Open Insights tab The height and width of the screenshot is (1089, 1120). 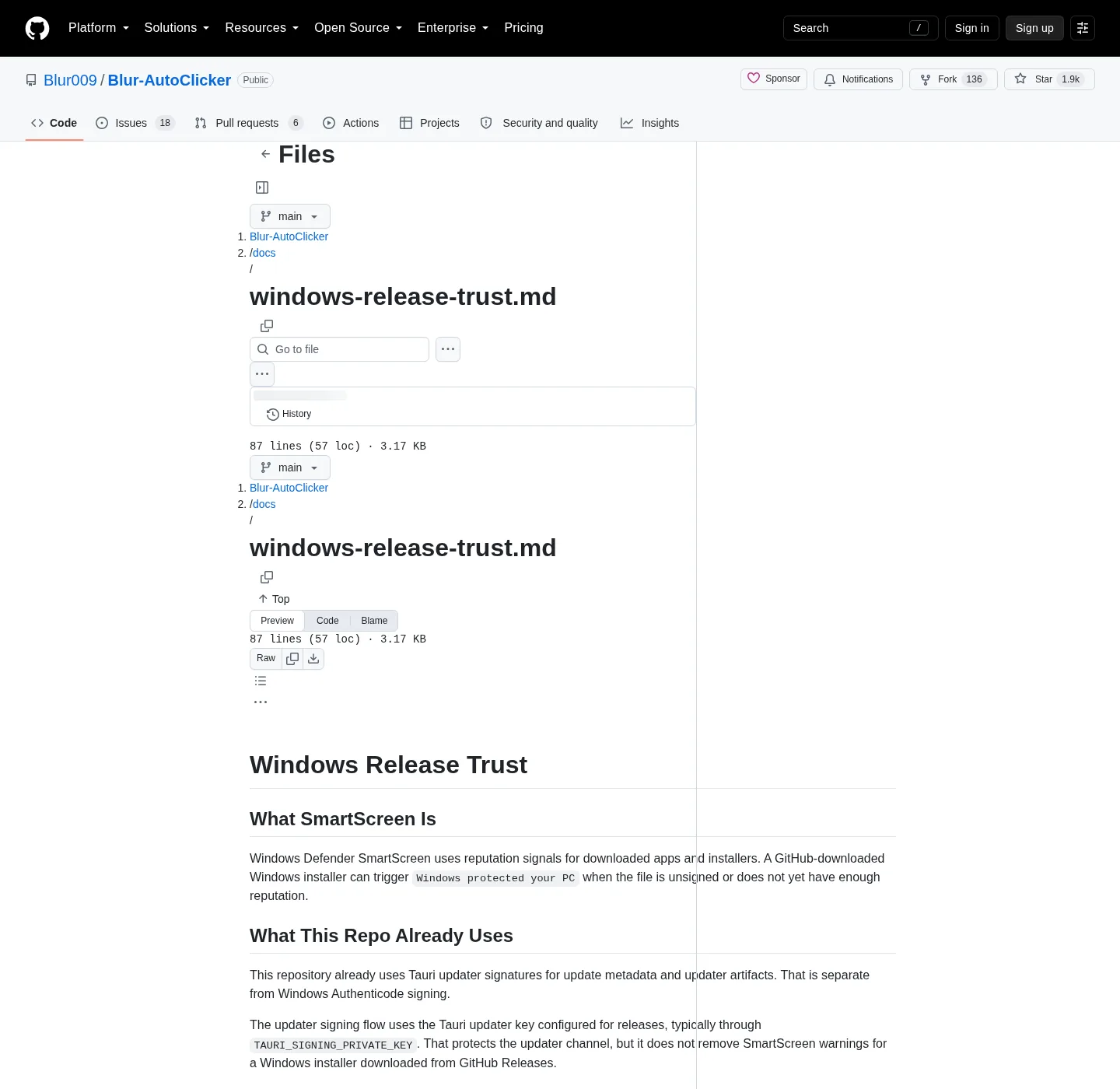[649, 123]
